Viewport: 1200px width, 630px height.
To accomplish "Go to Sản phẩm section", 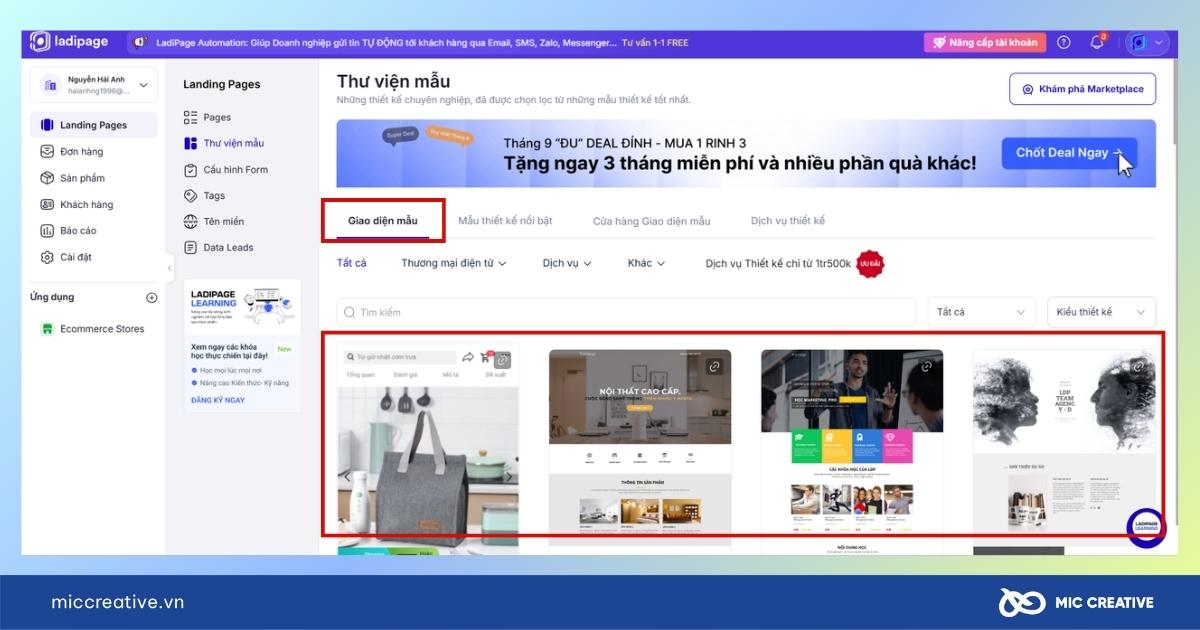I will coord(82,178).
